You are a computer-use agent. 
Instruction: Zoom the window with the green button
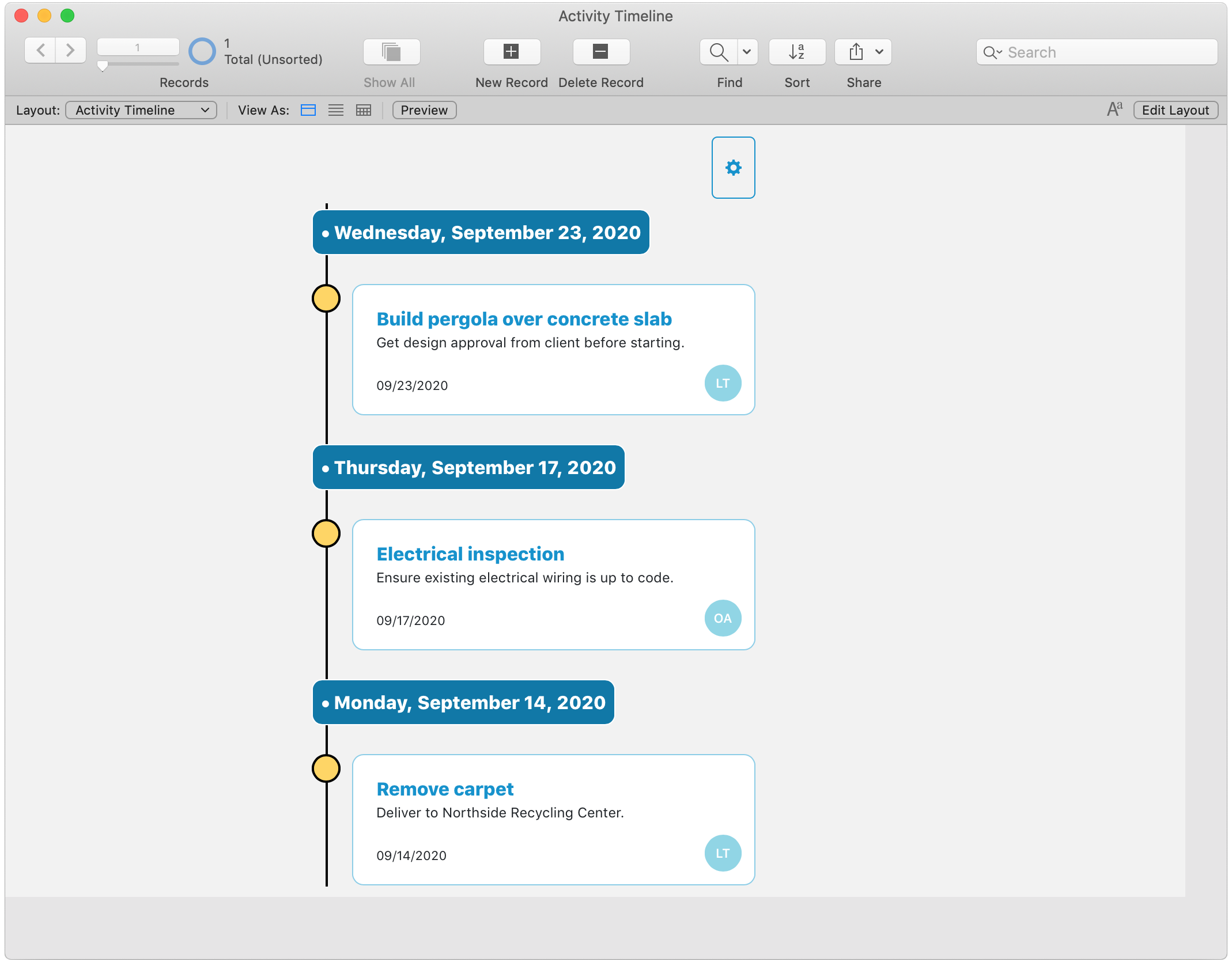[x=67, y=16]
